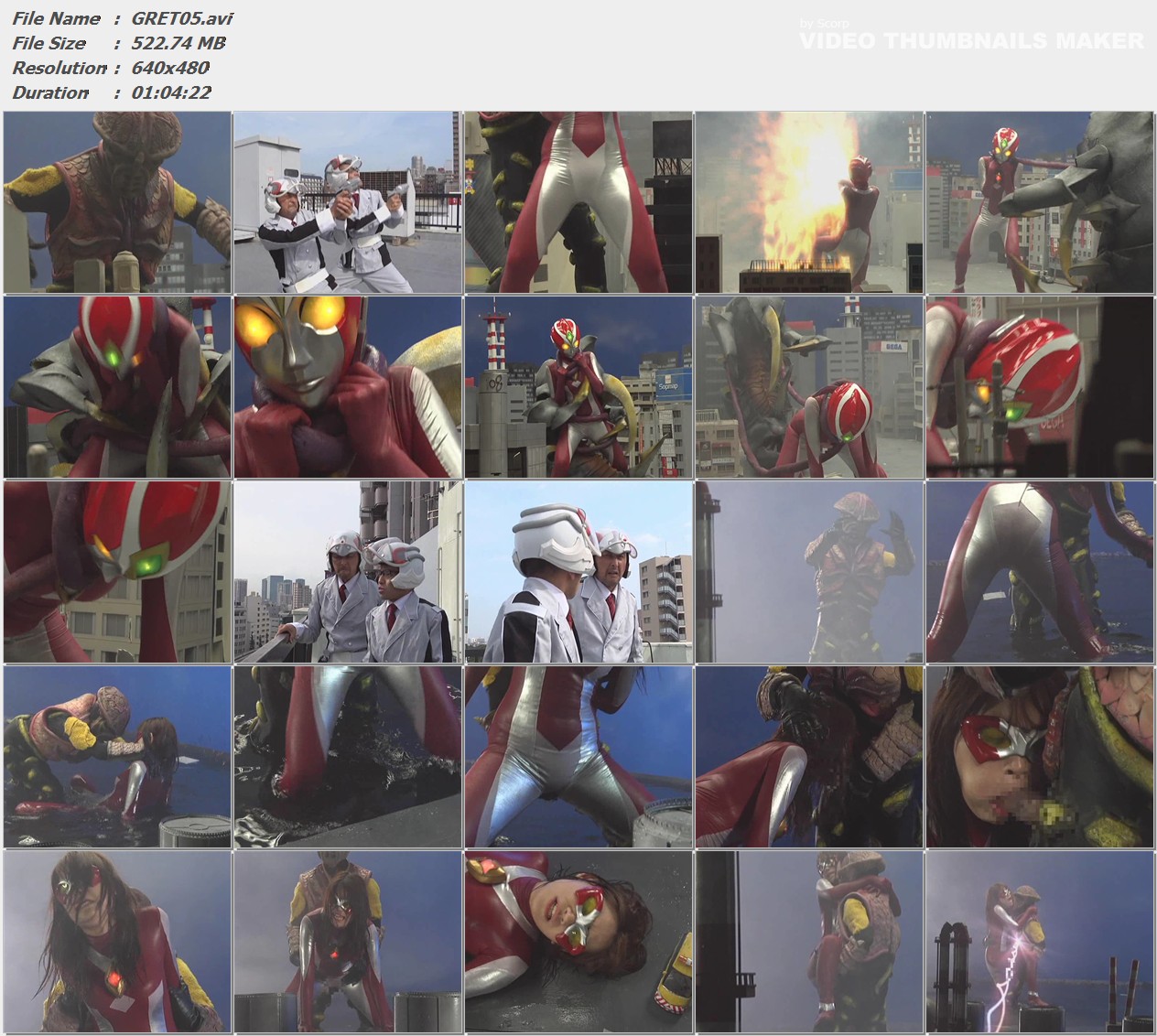Select the thumbnail with the pink lightning bolt

click(x=1040, y=941)
